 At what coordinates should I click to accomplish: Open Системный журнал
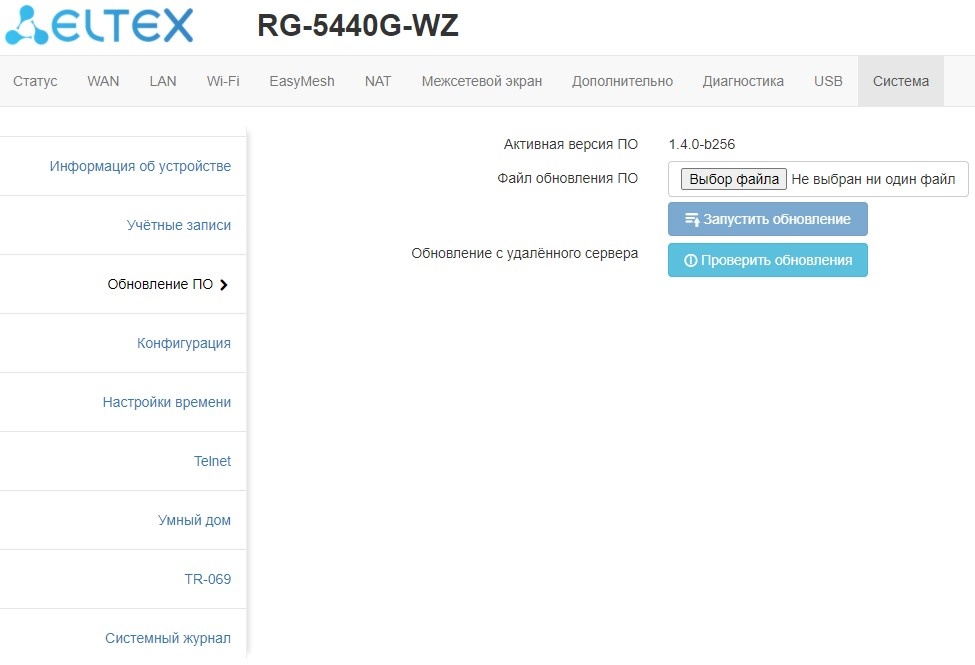tap(168, 638)
